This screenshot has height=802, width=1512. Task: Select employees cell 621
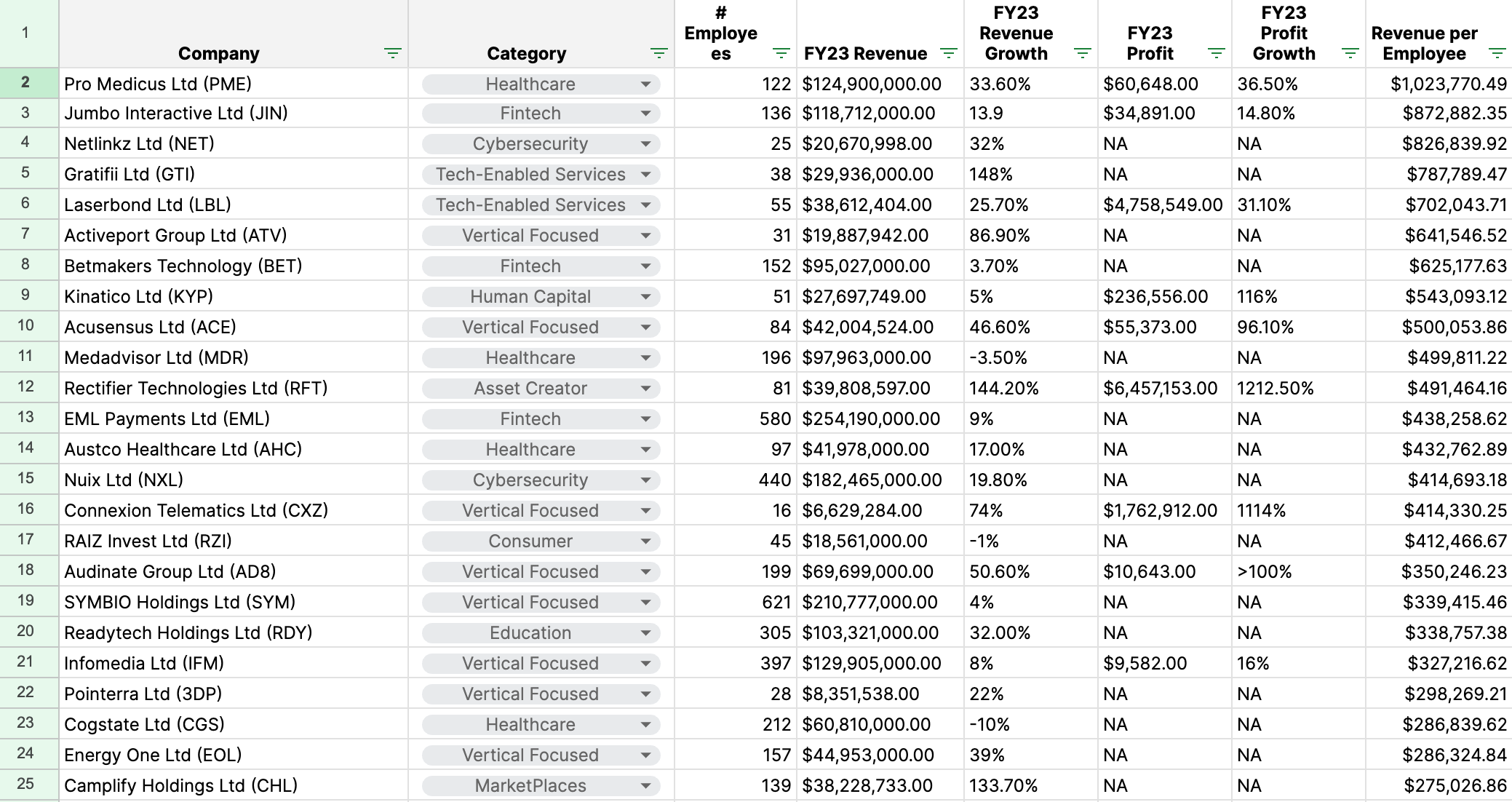(736, 603)
